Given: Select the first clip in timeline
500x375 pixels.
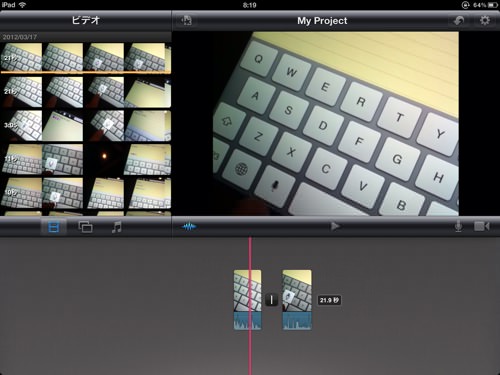Looking at the screenshot, I should pos(247,300).
